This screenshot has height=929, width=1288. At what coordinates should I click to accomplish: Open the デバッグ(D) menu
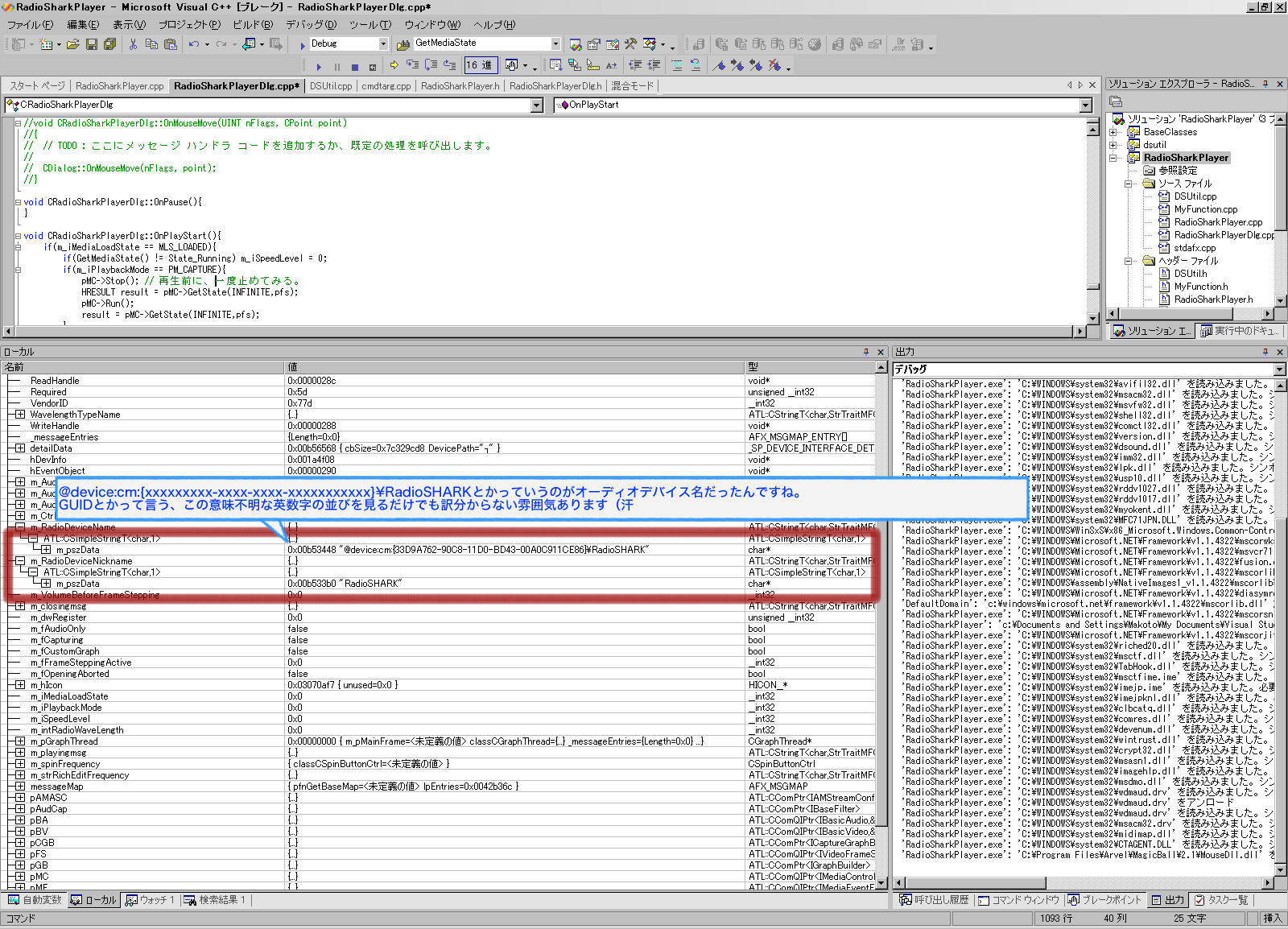pos(311,25)
